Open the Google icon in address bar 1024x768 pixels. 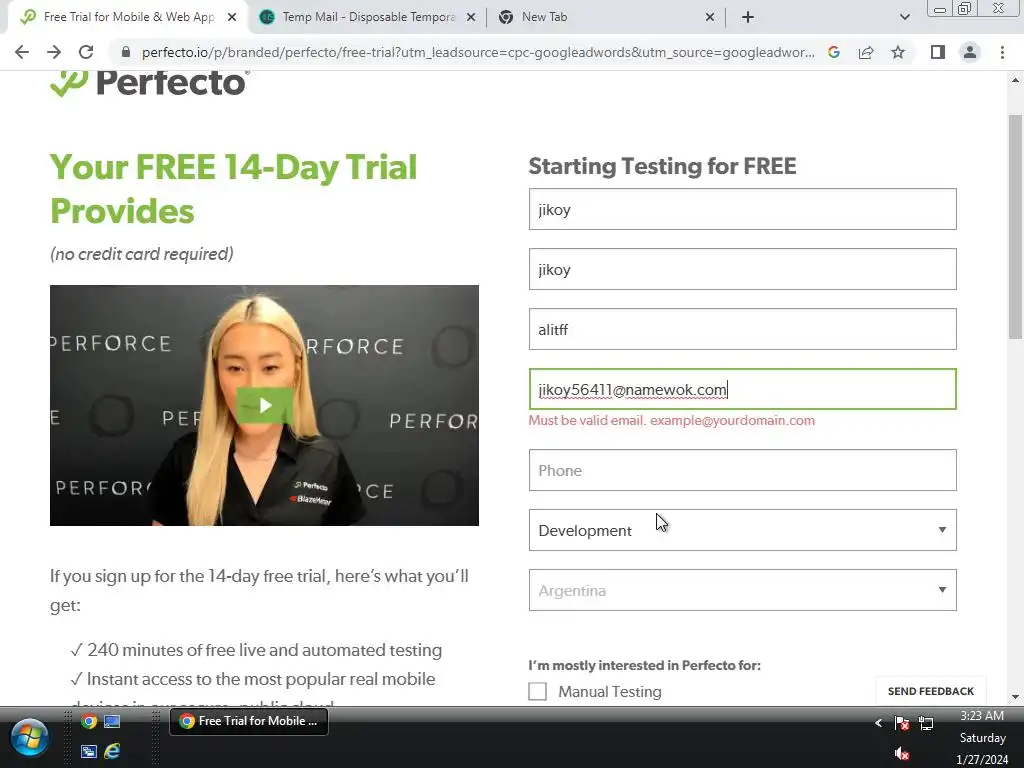834,52
